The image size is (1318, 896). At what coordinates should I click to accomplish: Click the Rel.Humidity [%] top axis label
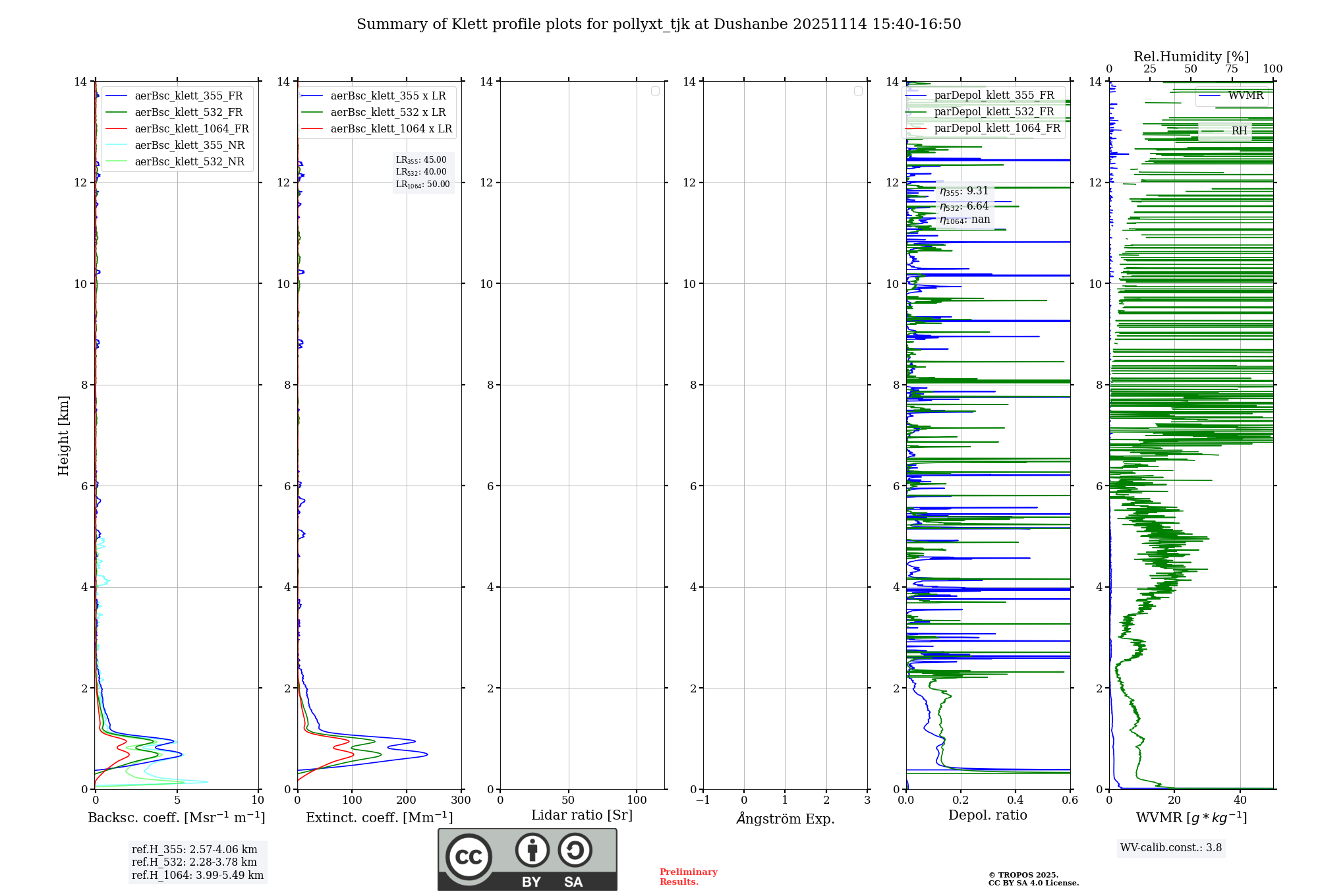click(x=1191, y=57)
